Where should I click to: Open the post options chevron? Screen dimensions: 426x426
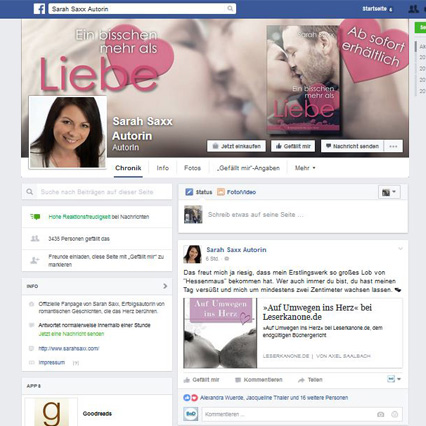tap(400, 249)
